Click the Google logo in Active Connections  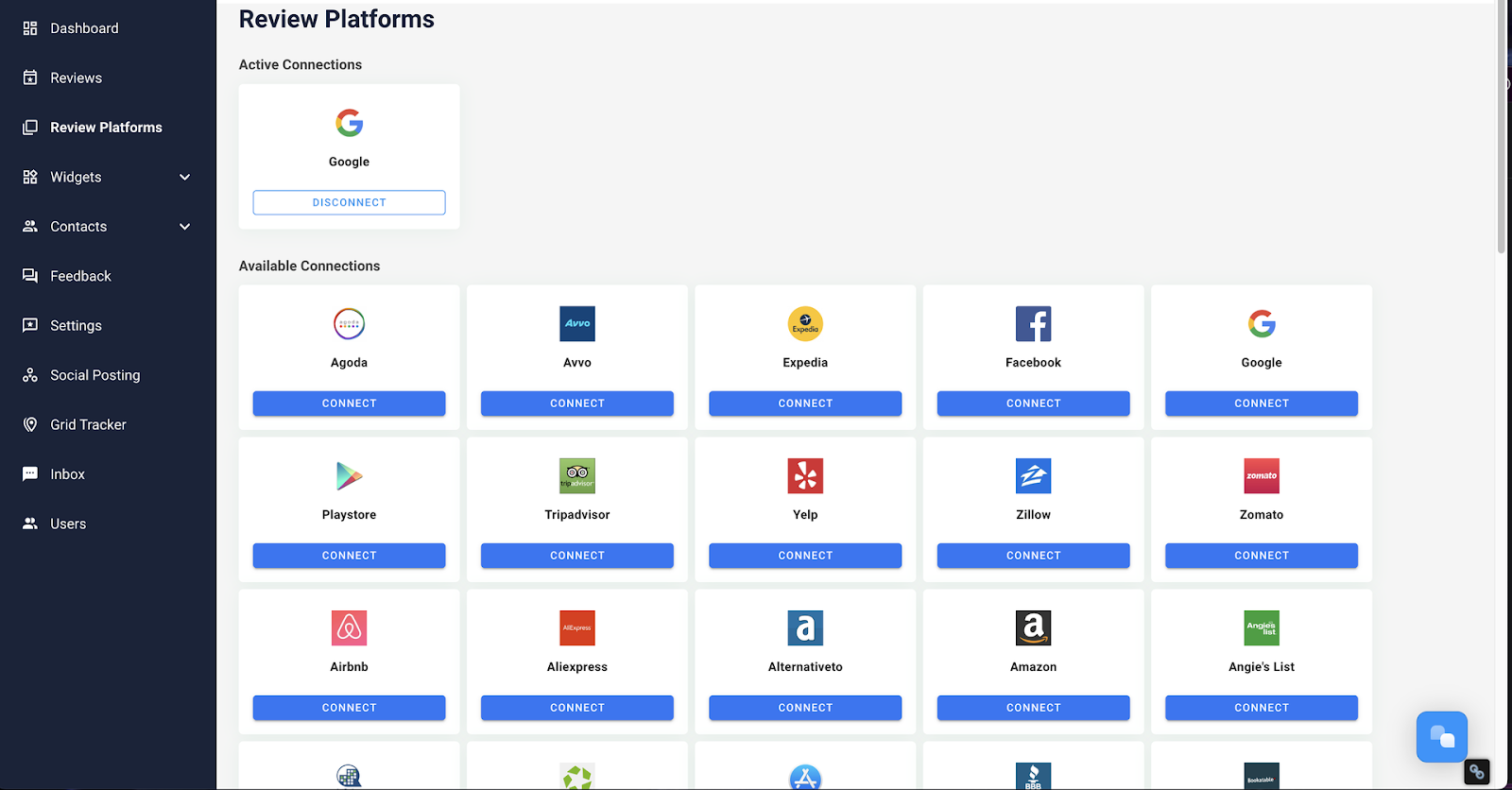[349, 123]
